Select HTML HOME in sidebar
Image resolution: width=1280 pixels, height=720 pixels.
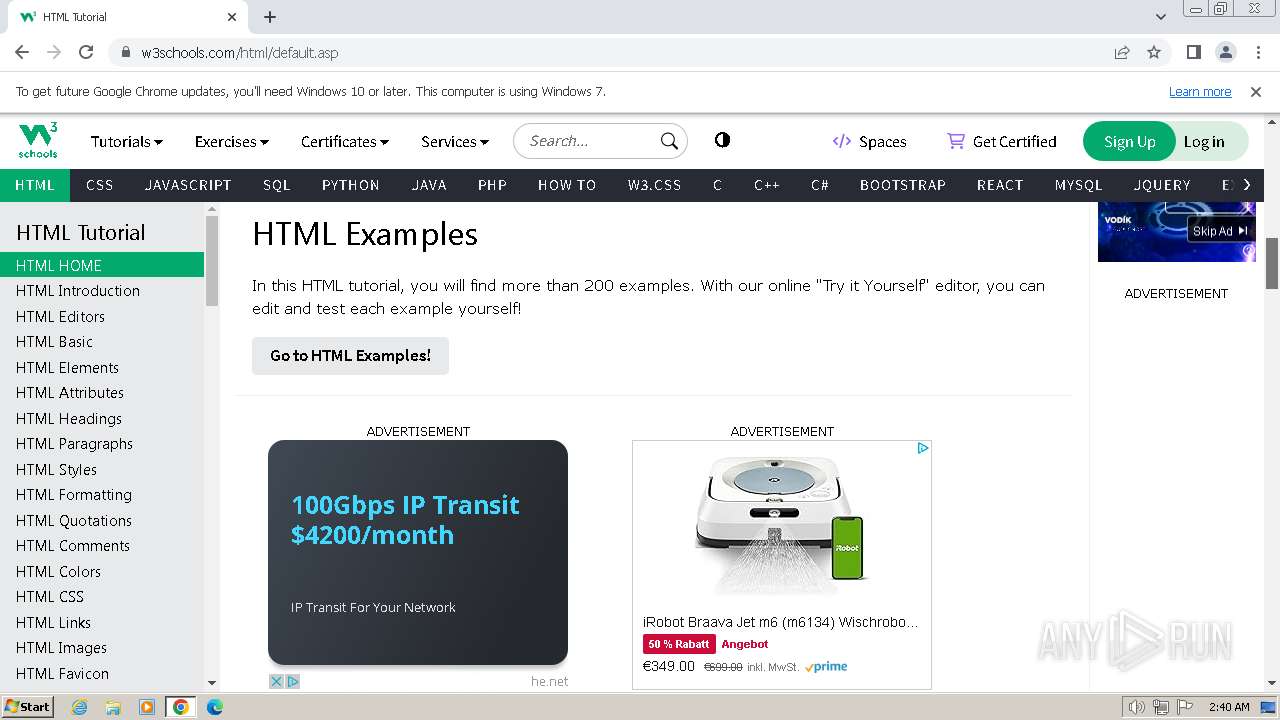102,265
